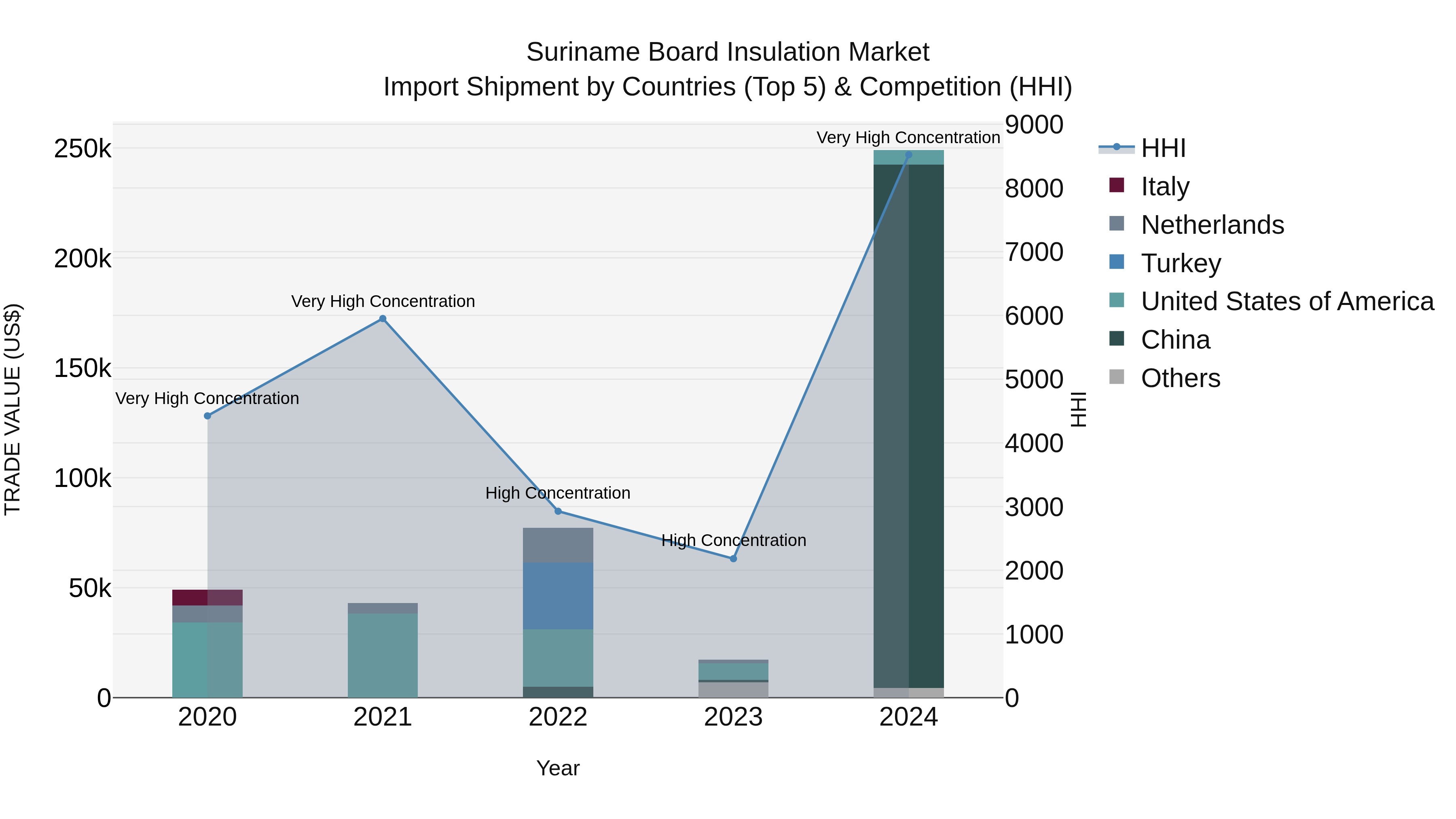Click 'Very High Concentration' label above 2024
This screenshot has height=819, width=1456.
point(908,138)
